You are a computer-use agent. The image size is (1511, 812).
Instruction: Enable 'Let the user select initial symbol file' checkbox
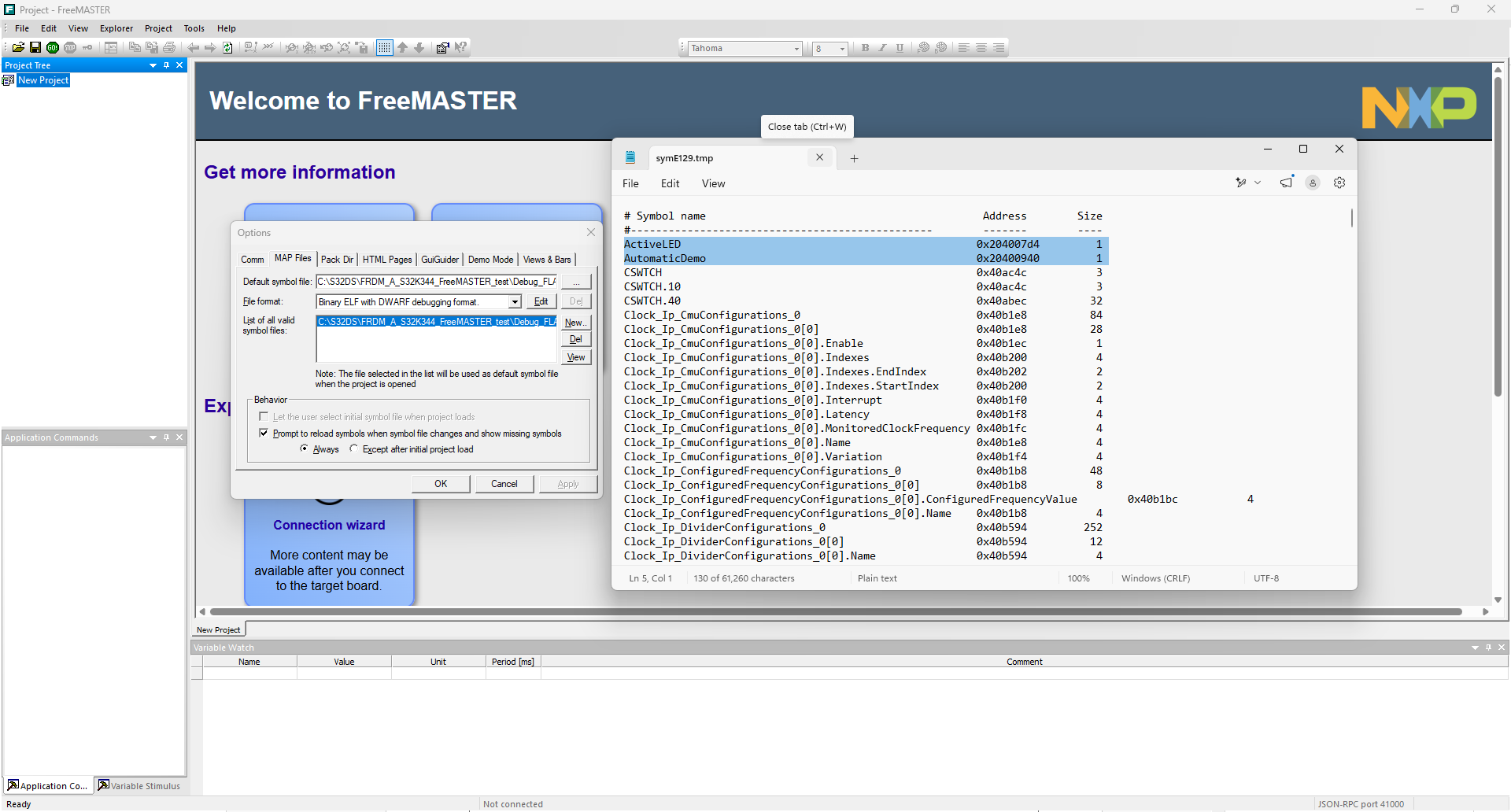click(264, 417)
